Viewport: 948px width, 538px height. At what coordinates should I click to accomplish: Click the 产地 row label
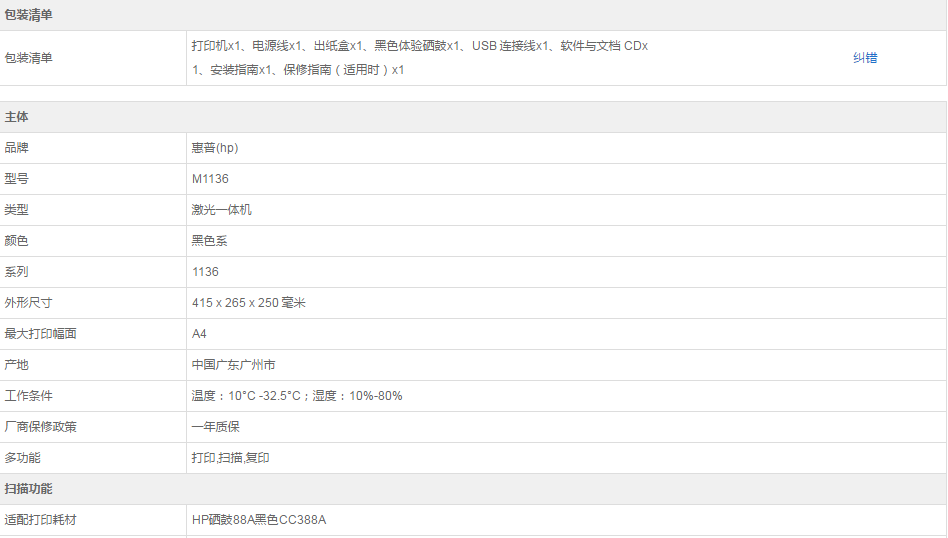pos(16,365)
